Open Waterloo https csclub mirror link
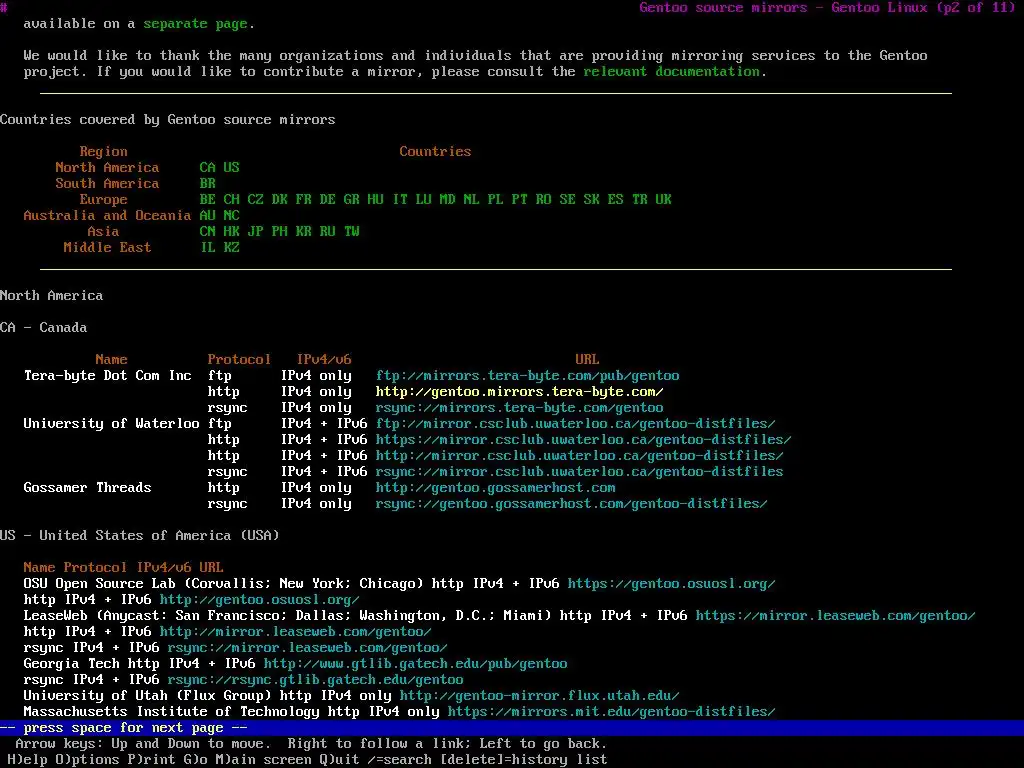Viewport: 1024px width, 768px height. (583, 440)
